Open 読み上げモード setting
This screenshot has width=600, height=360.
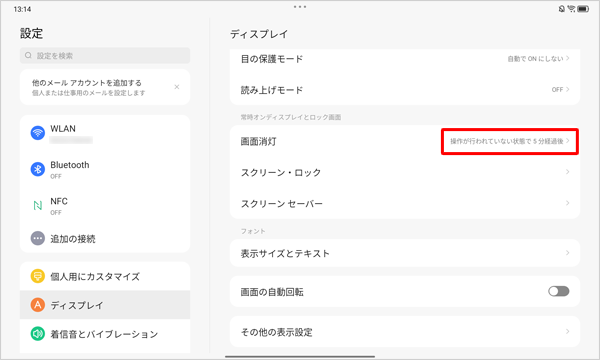[x=405, y=90]
